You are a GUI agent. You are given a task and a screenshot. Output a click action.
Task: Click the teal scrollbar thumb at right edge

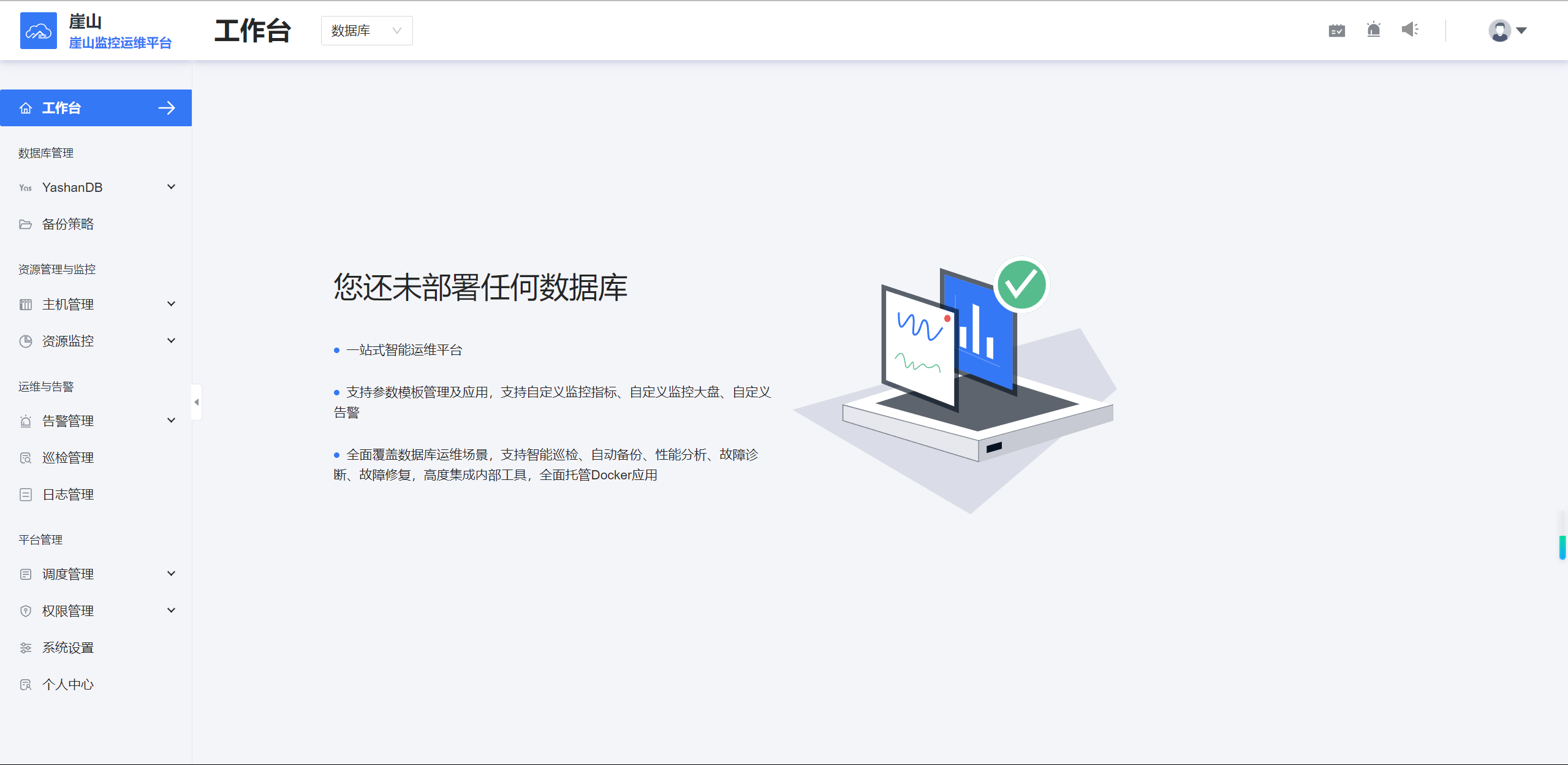pyautogui.click(x=1562, y=547)
